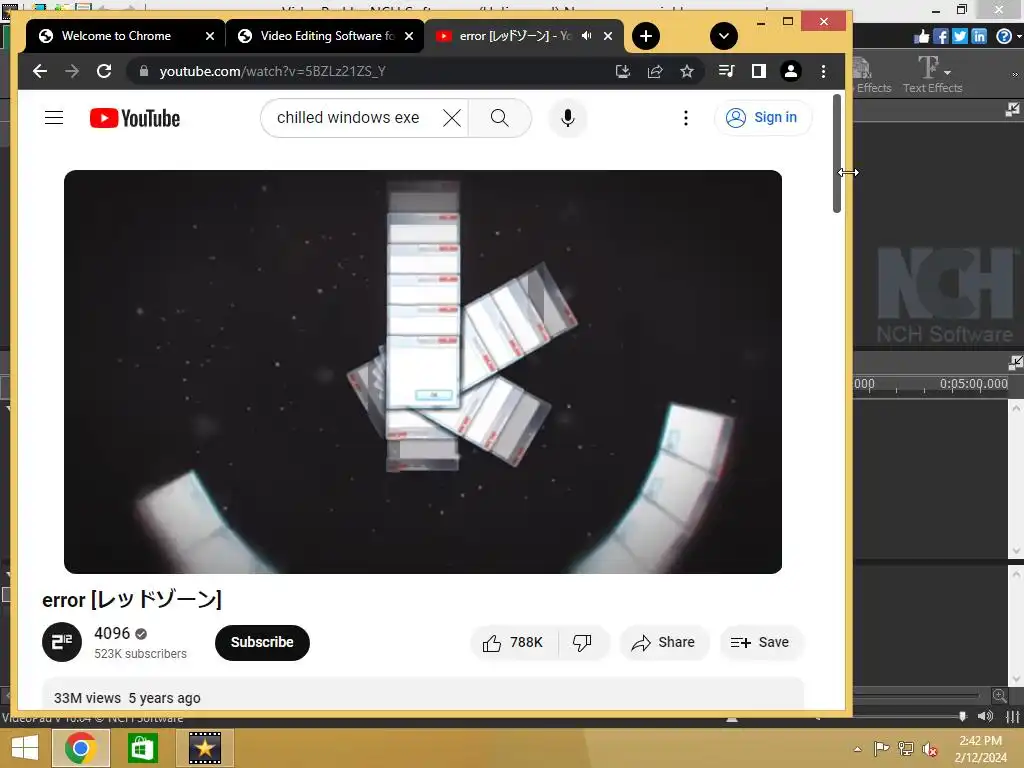Open YouTube settings three-dot menu
The image size is (1024, 768).
pos(685,118)
